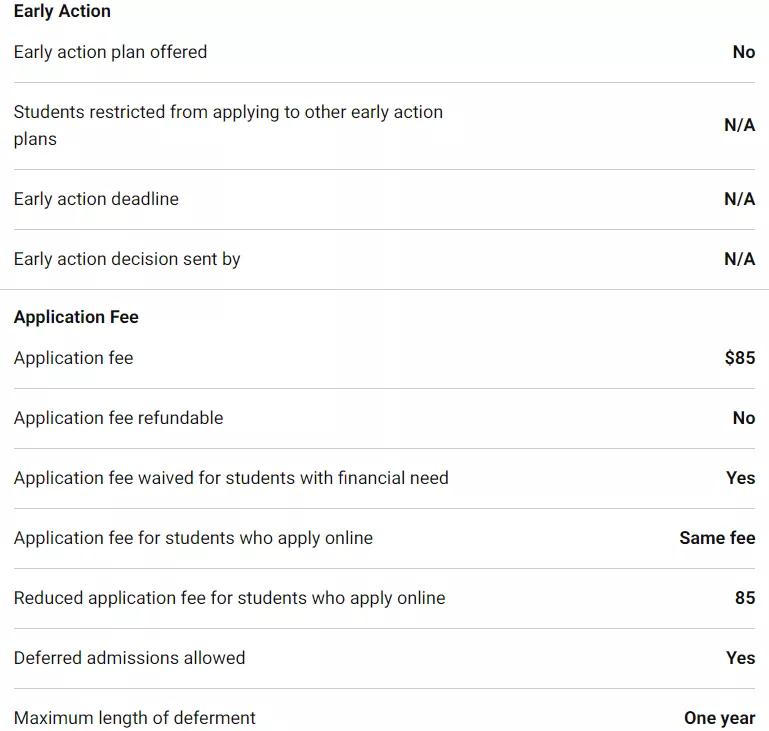Image resolution: width=769 pixels, height=731 pixels.
Task: Select the 'Application fee refundable' label
Action: point(118,418)
